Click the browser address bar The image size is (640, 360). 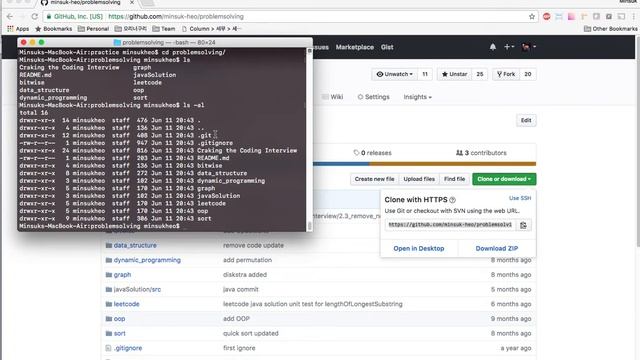point(286,16)
